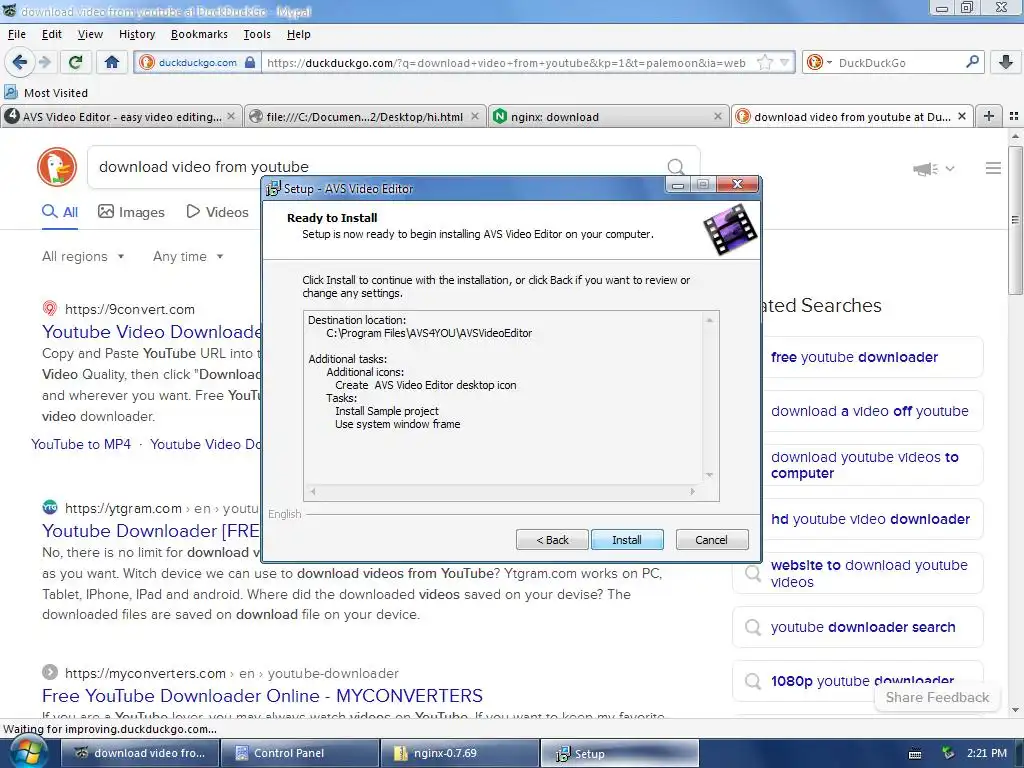
Task: Click the setup title bar installer icon
Action: pos(273,189)
